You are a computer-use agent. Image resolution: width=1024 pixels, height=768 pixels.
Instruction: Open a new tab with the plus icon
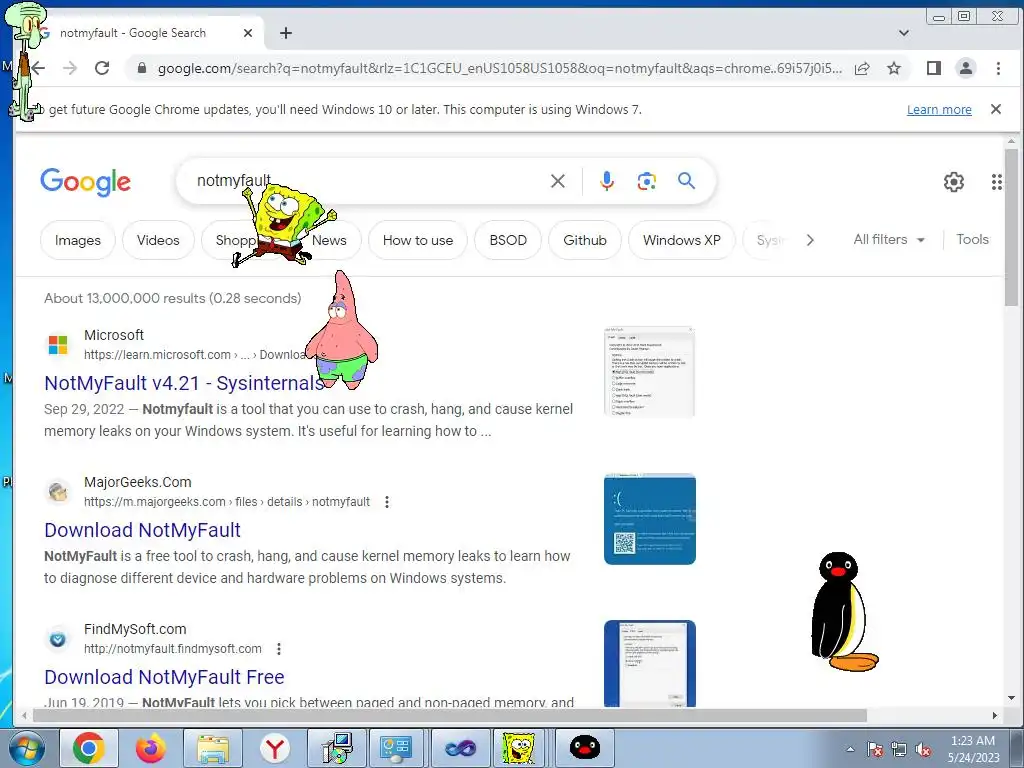tap(286, 33)
